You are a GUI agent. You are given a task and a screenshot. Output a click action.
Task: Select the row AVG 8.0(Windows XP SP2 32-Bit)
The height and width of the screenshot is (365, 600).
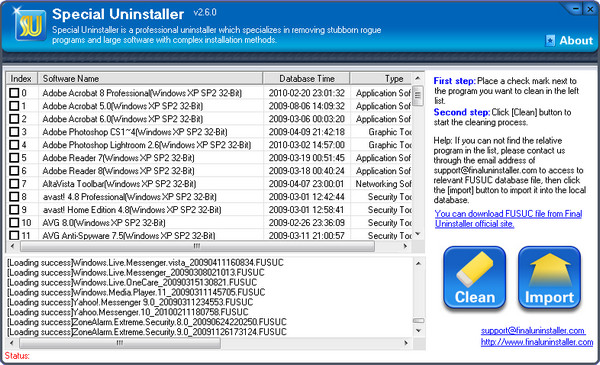210,223
